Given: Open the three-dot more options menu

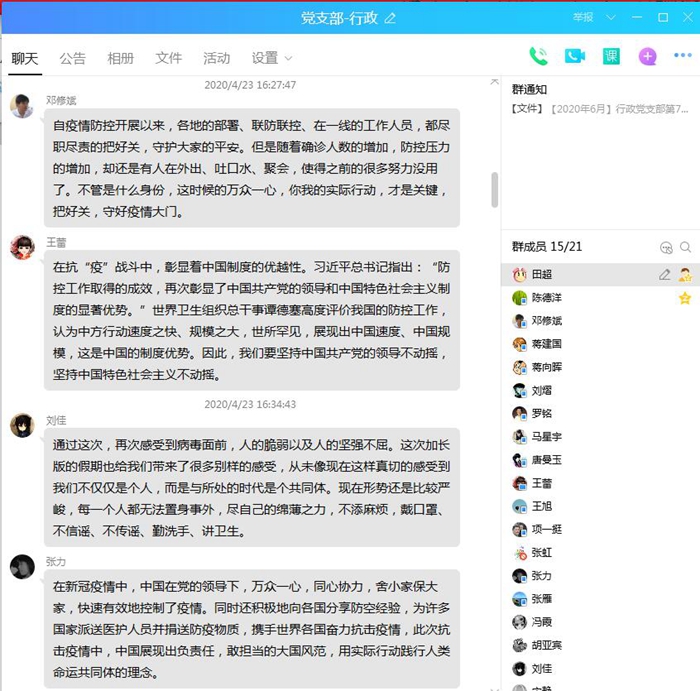Looking at the screenshot, I should (x=682, y=57).
